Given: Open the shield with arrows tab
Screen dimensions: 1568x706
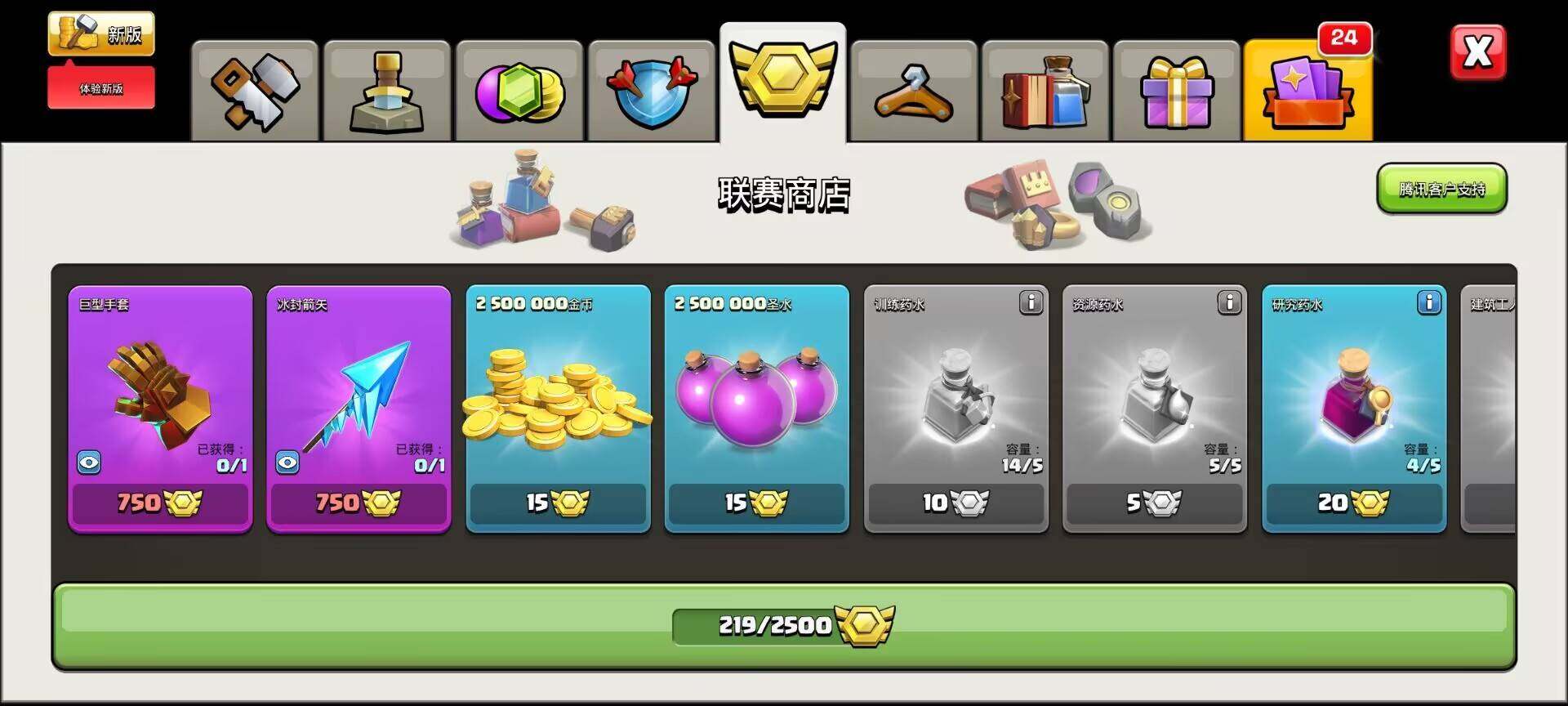Looking at the screenshot, I should click(652, 92).
